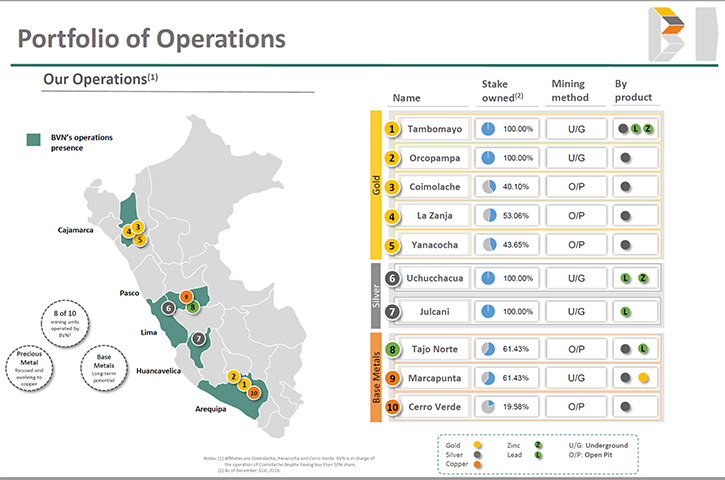725x480 pixels.
Task: Click the green BVN operations presence swatch
Action: coord(33,140)
